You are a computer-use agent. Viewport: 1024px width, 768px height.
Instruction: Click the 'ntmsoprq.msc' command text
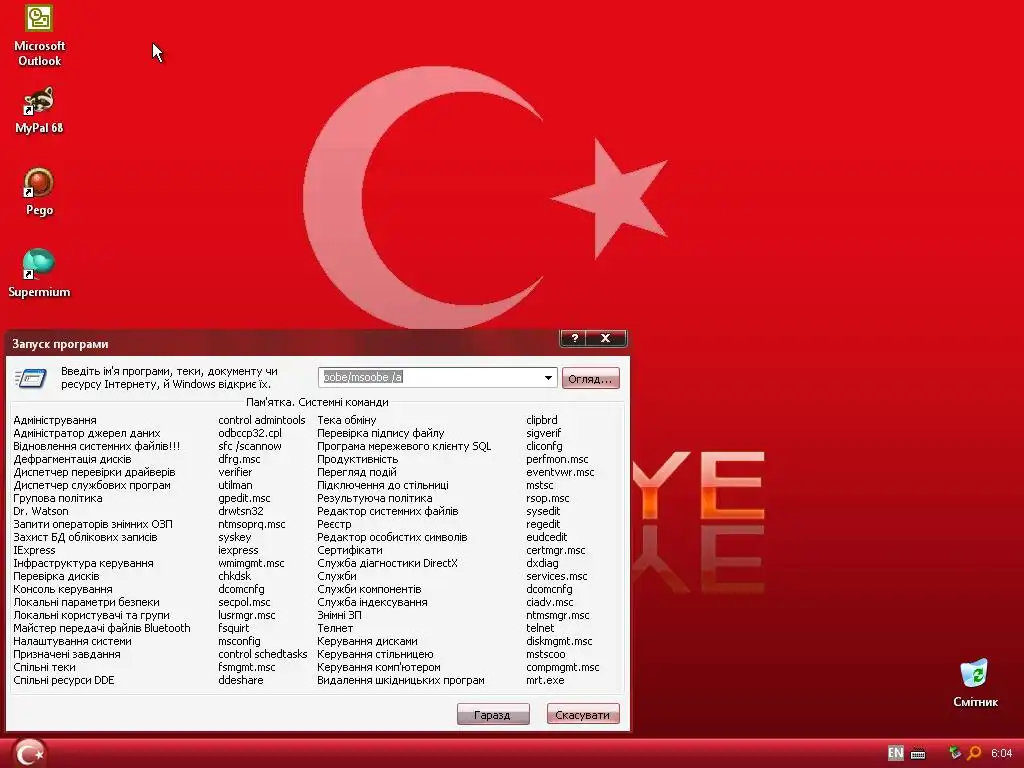click(252, 524)
